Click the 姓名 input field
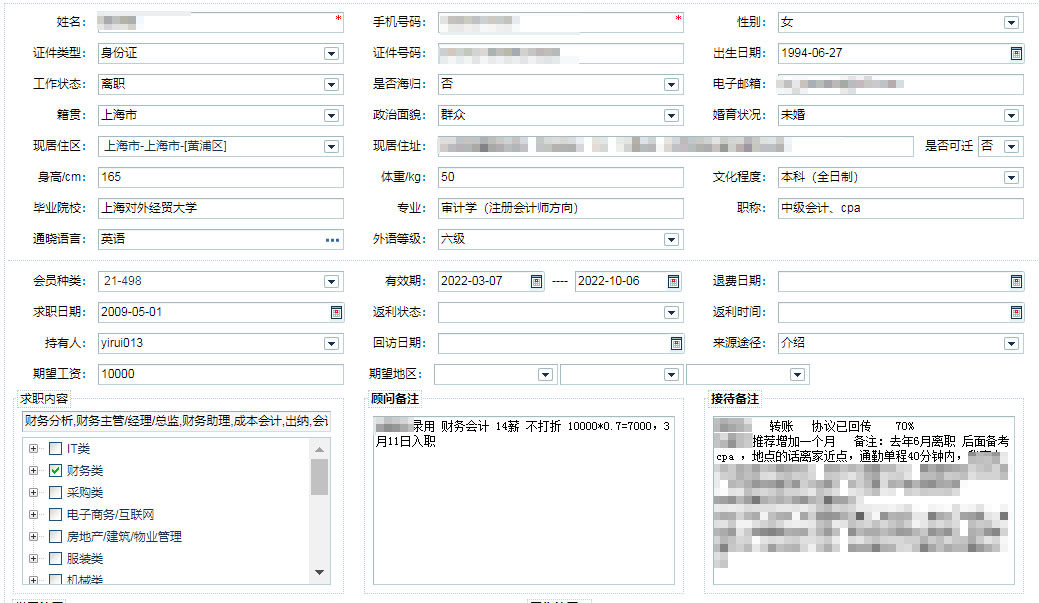 point(221,23)
